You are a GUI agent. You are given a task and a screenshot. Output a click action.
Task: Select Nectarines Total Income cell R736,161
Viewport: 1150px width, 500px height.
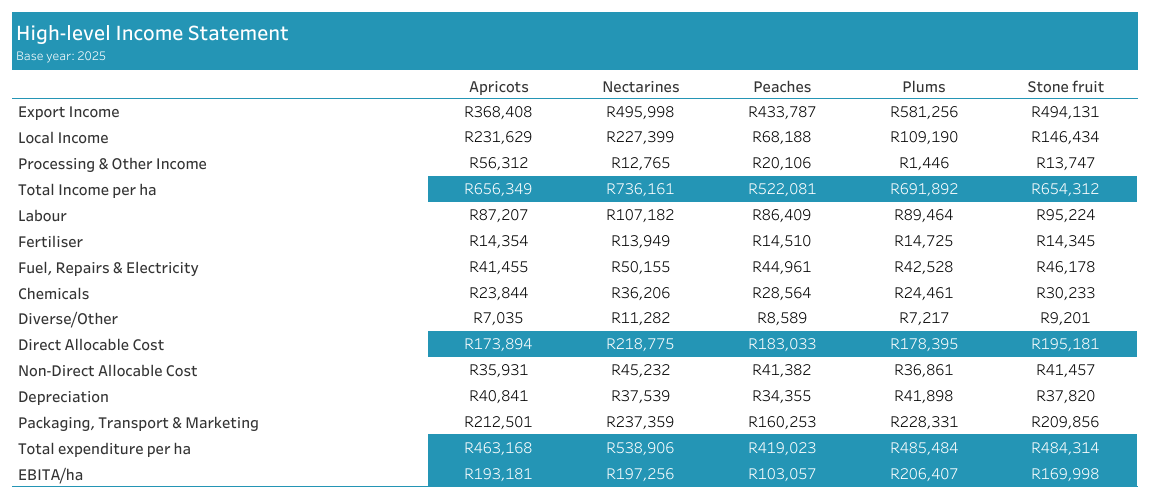(x=640, y=190)
